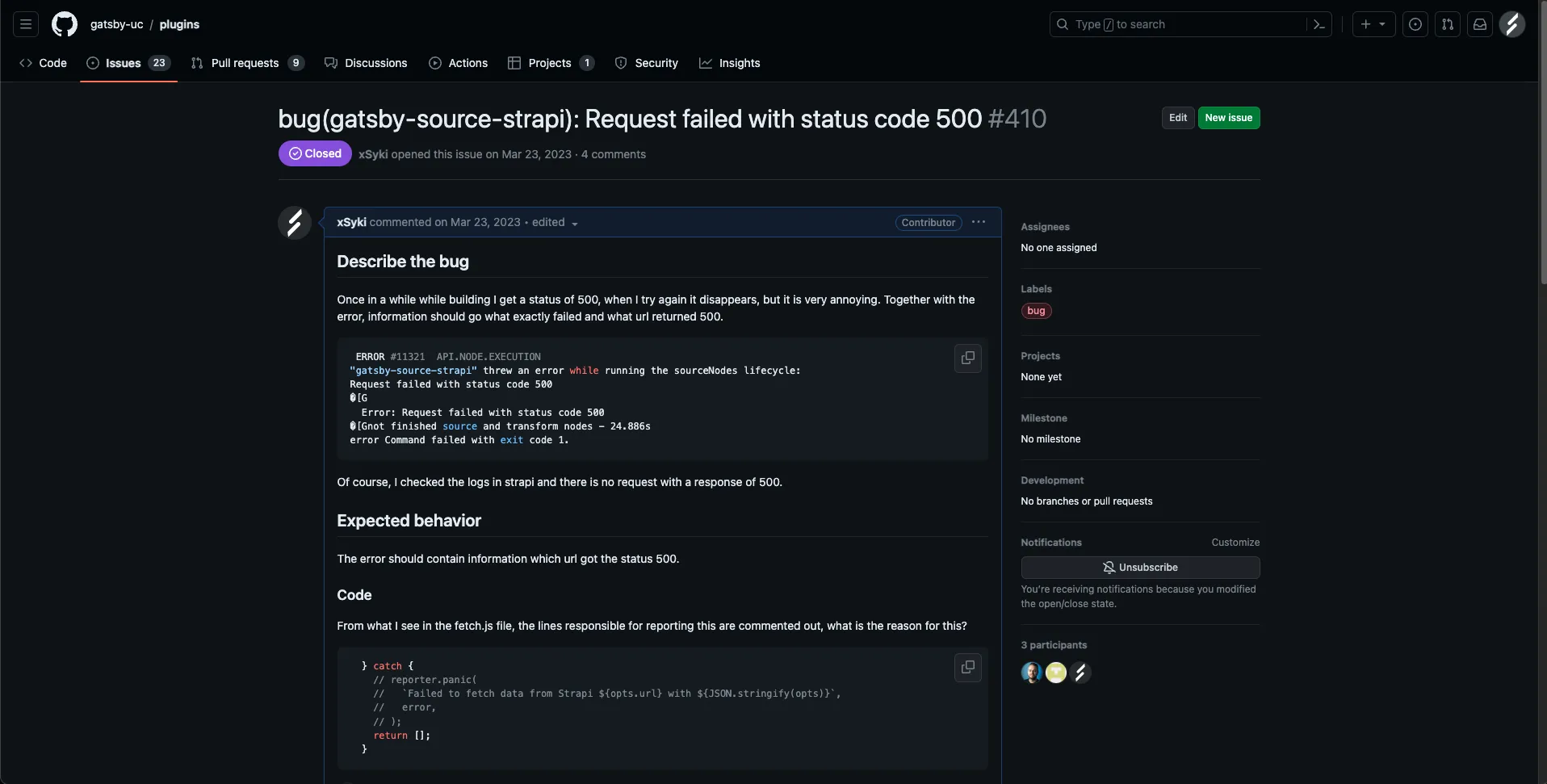Click the New issue button

pos(1229,118)
